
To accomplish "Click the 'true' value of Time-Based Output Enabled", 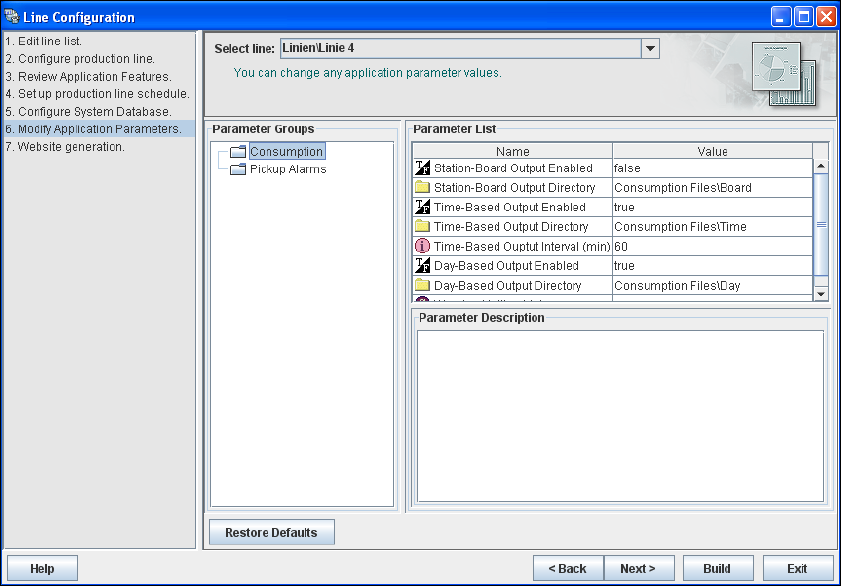I will point(712,206).
